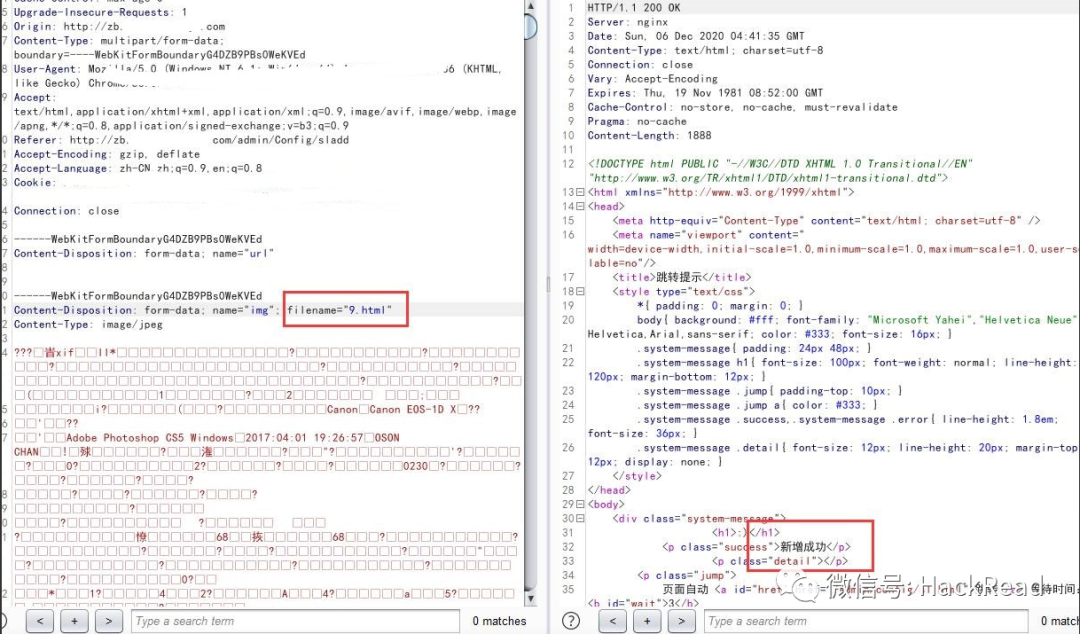
Task: Click the 'Expires: Thu, 19 Nov 1981' header
Action: [x=705, y=92]
